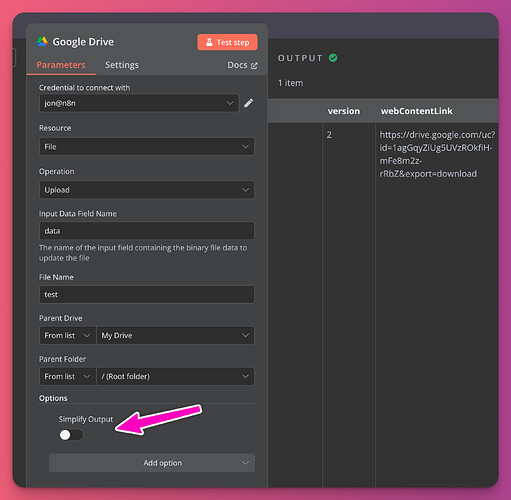
Task: Click the Google Drive logo icon
Action: point(42,41)
